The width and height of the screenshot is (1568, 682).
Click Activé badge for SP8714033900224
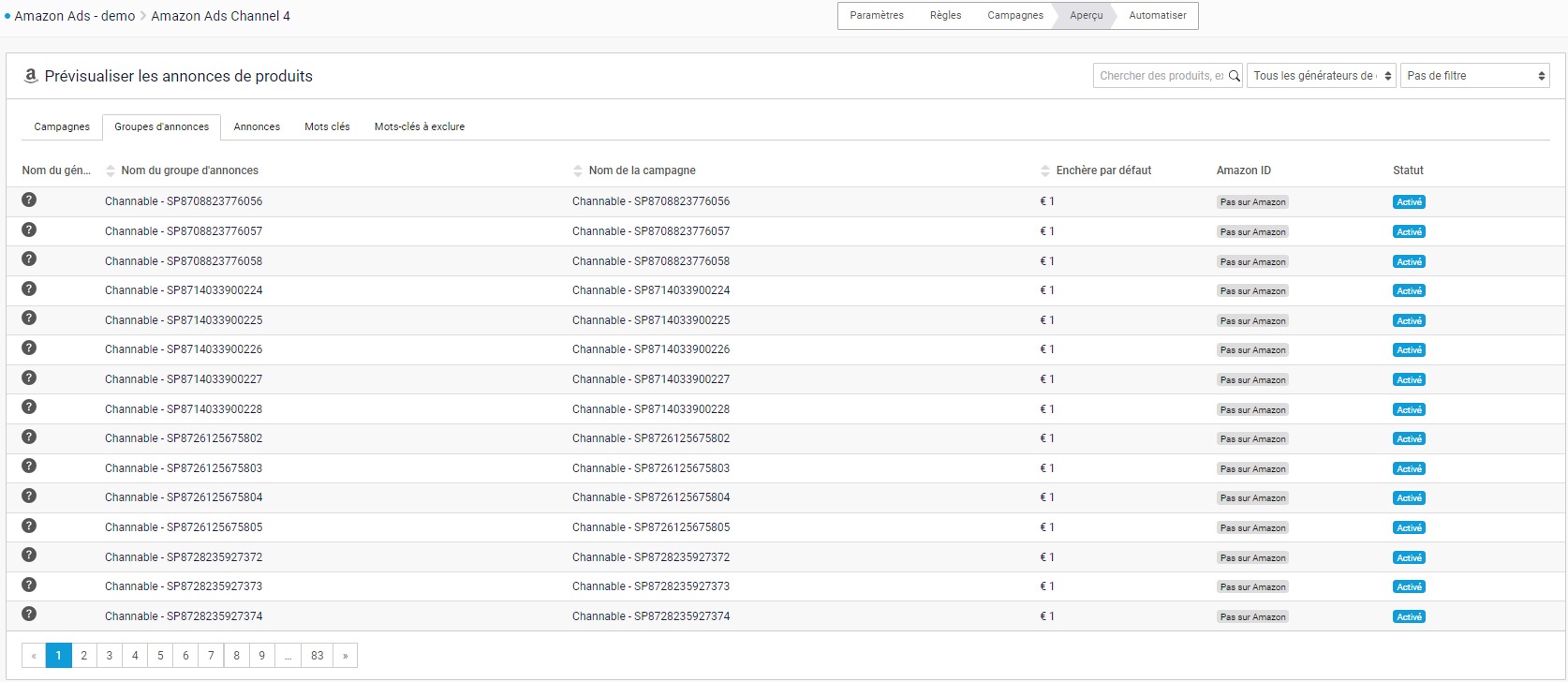click(x=1409, y=291)
